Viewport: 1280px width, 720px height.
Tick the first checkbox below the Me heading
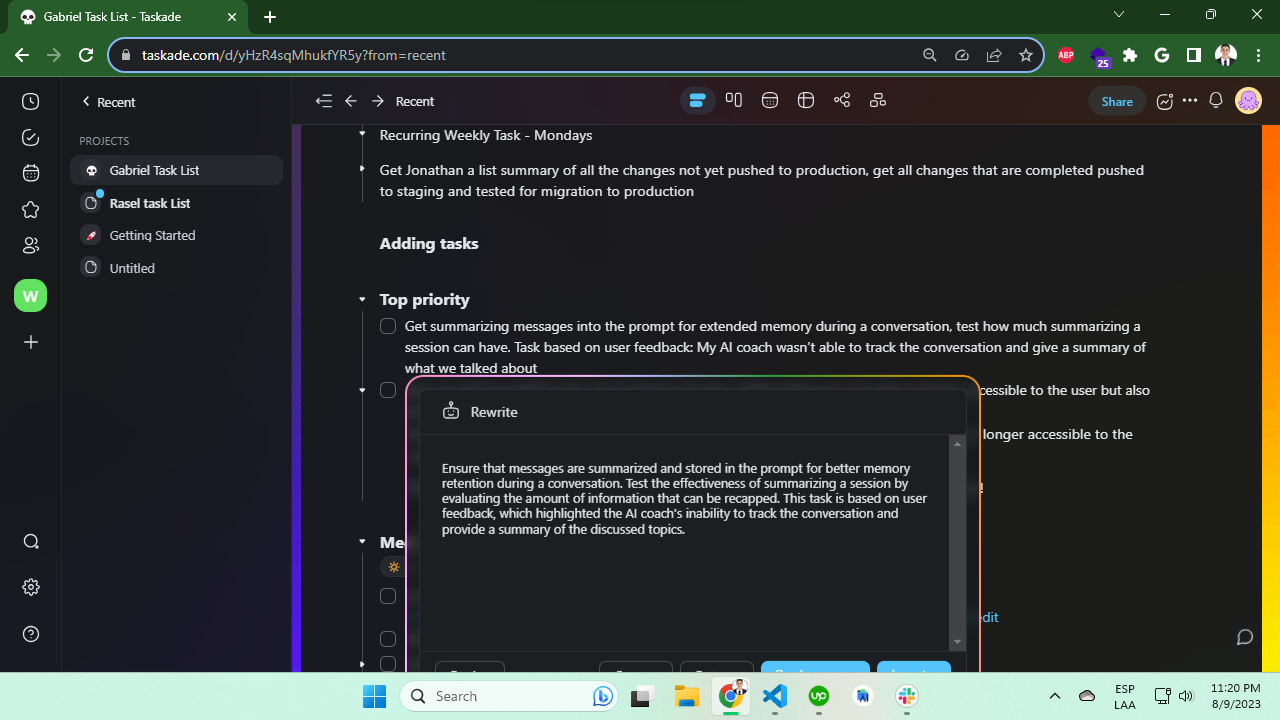coord(388,596)
